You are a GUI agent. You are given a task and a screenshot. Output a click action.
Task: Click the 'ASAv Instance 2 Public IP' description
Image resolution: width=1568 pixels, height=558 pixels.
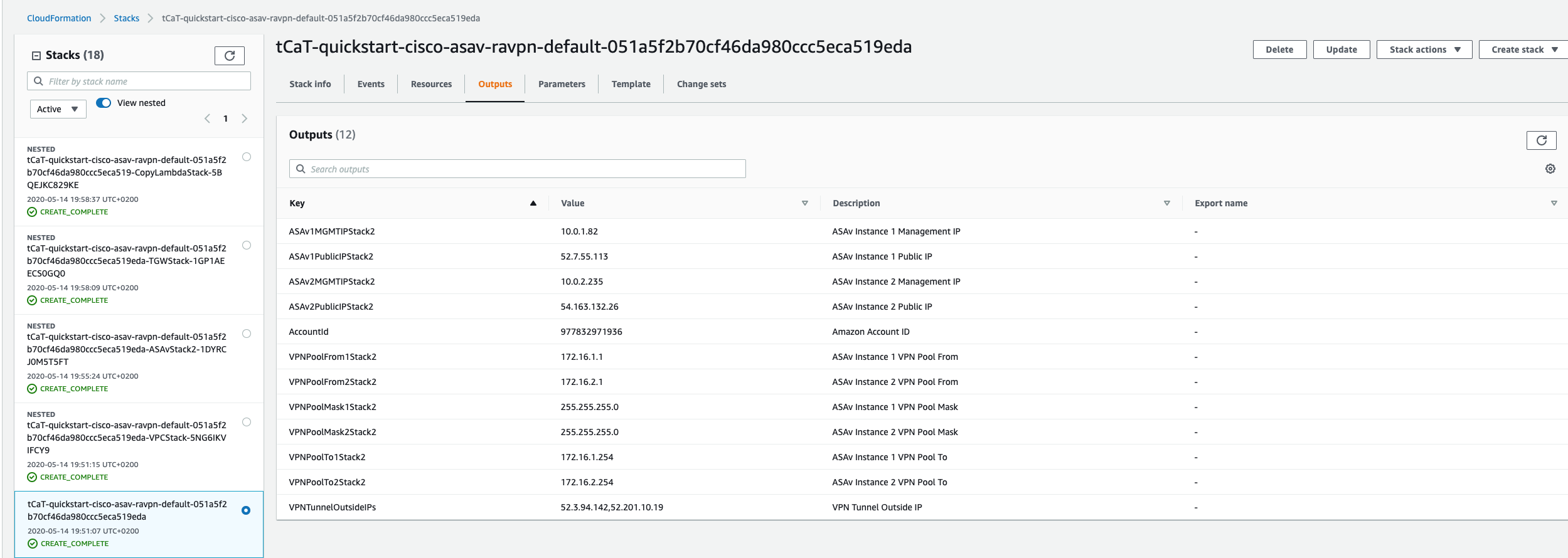(x=882, y=307)
